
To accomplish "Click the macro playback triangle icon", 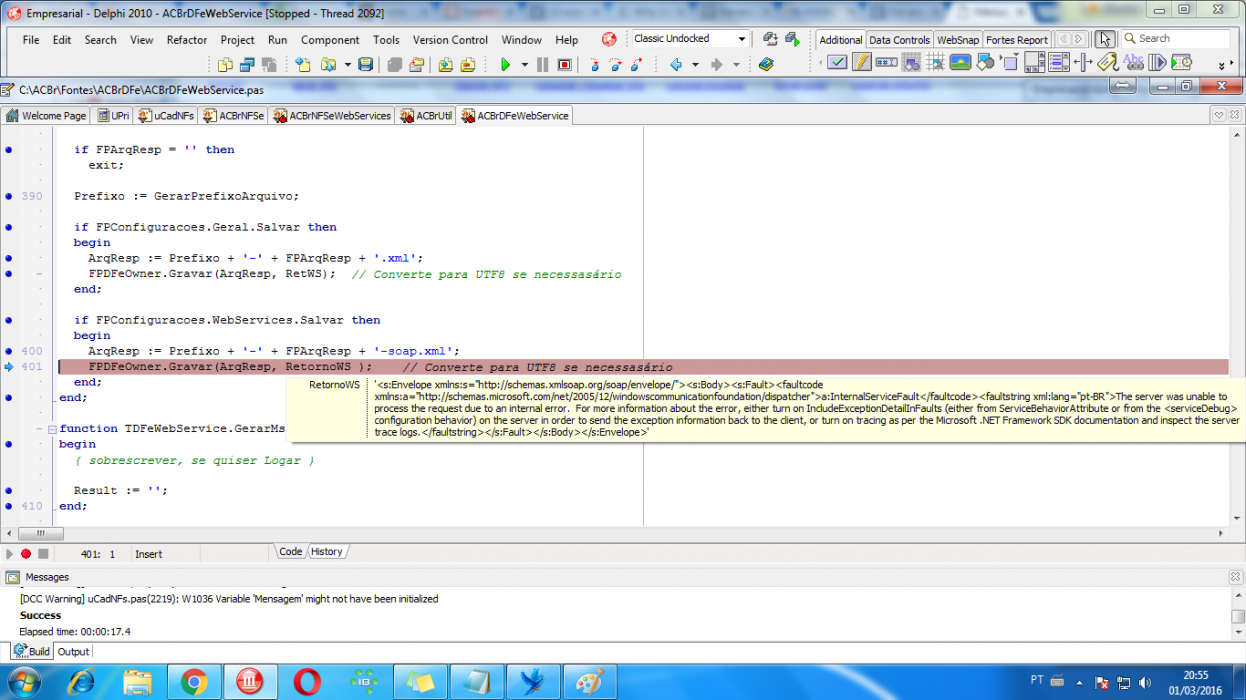I will pos(10,553).
